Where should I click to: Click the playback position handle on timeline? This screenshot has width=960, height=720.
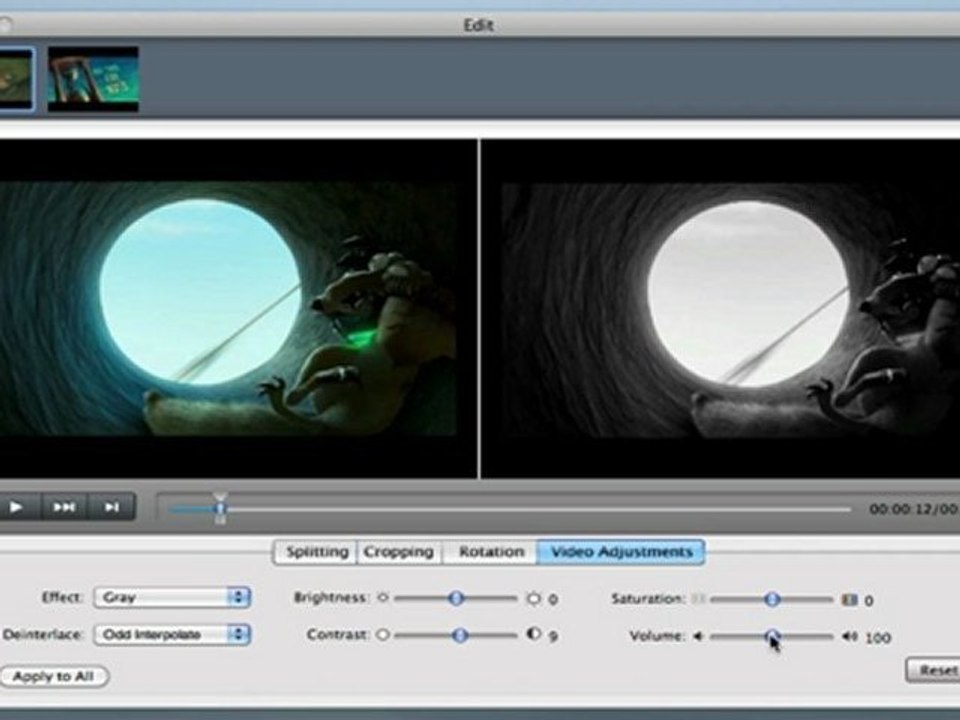[x=220, y=508]
